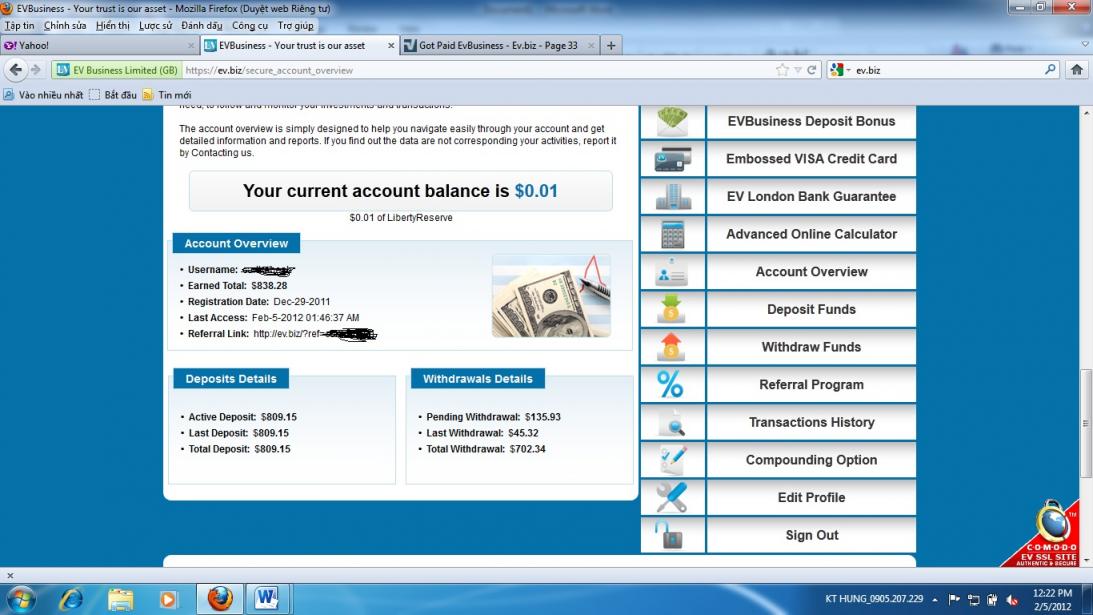This screenshot has width=1093, height=615.
Task: Open the Tin mới bookmark feed
Action: [167, 95]
